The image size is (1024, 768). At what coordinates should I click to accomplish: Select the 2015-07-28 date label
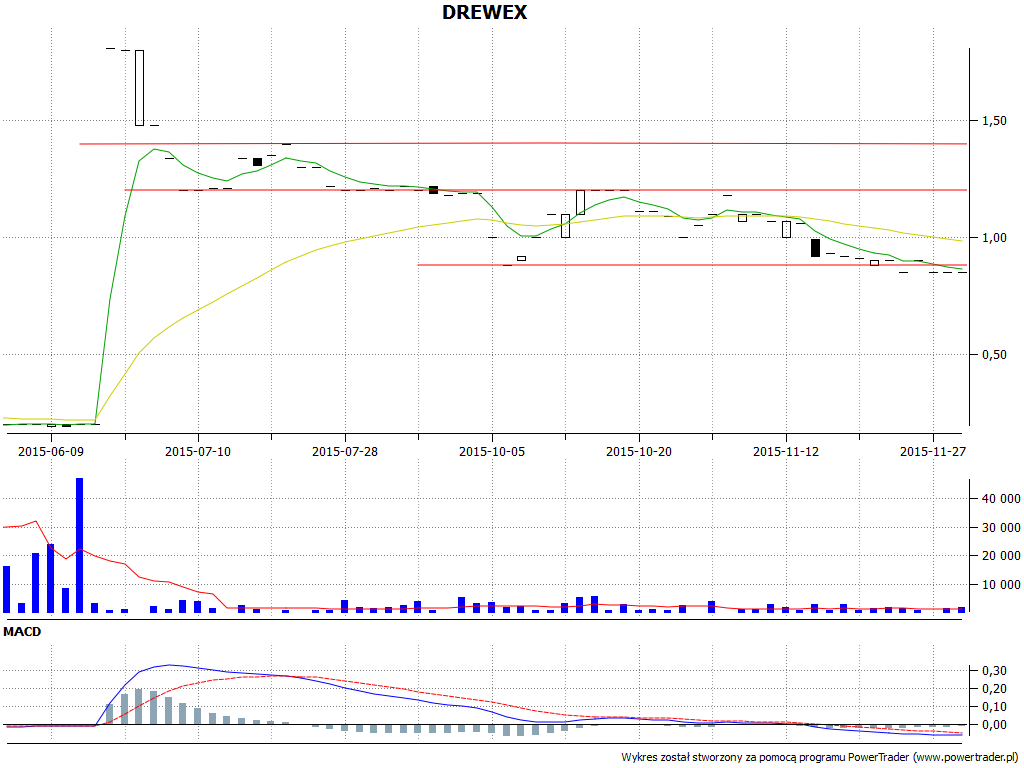click(x=345, y=451)
